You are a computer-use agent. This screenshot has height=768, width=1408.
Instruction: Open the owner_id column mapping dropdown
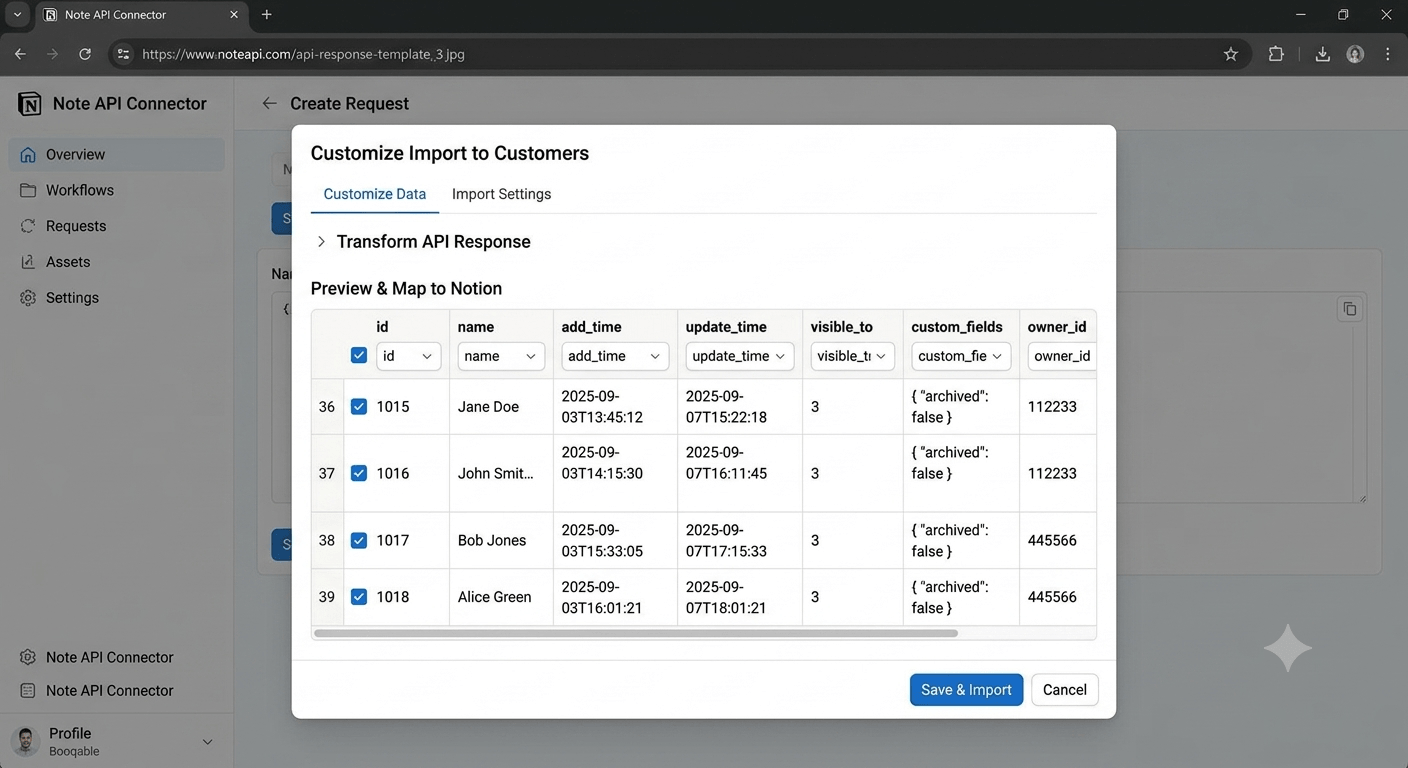[x=1062, y=356]
